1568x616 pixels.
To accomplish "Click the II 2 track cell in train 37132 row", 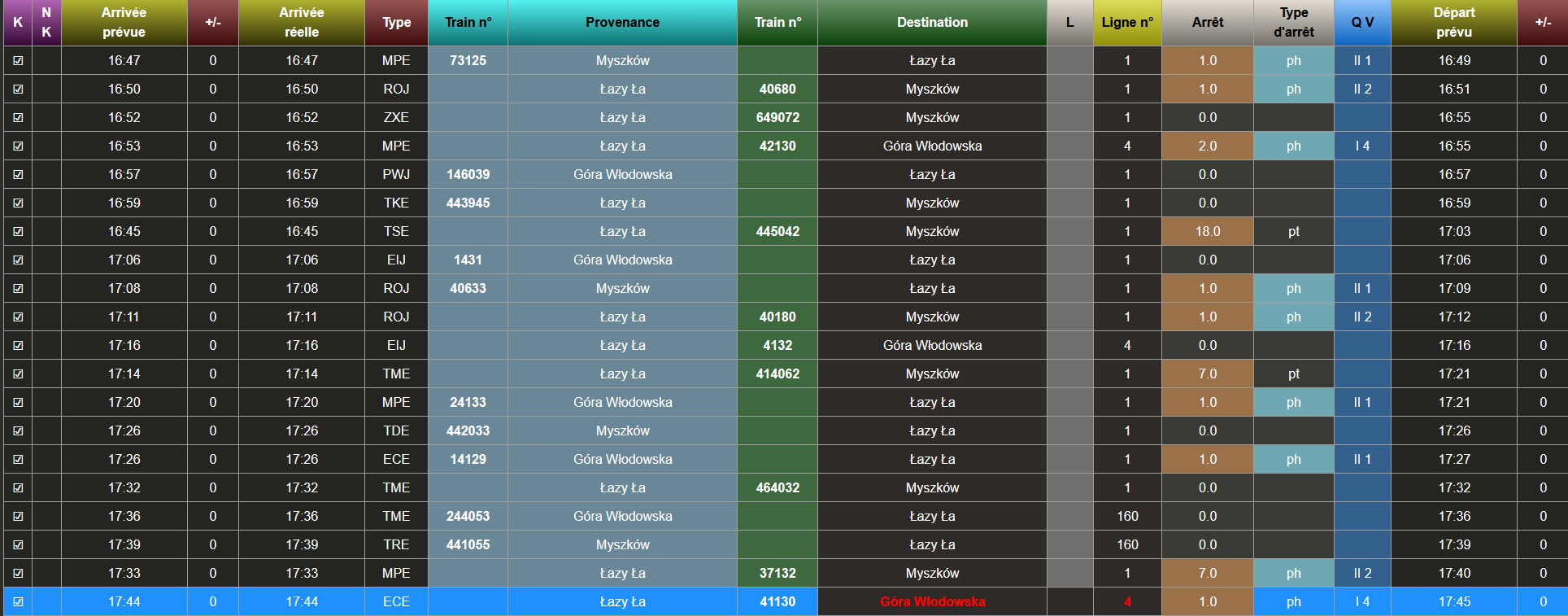I will (1363, 574).
